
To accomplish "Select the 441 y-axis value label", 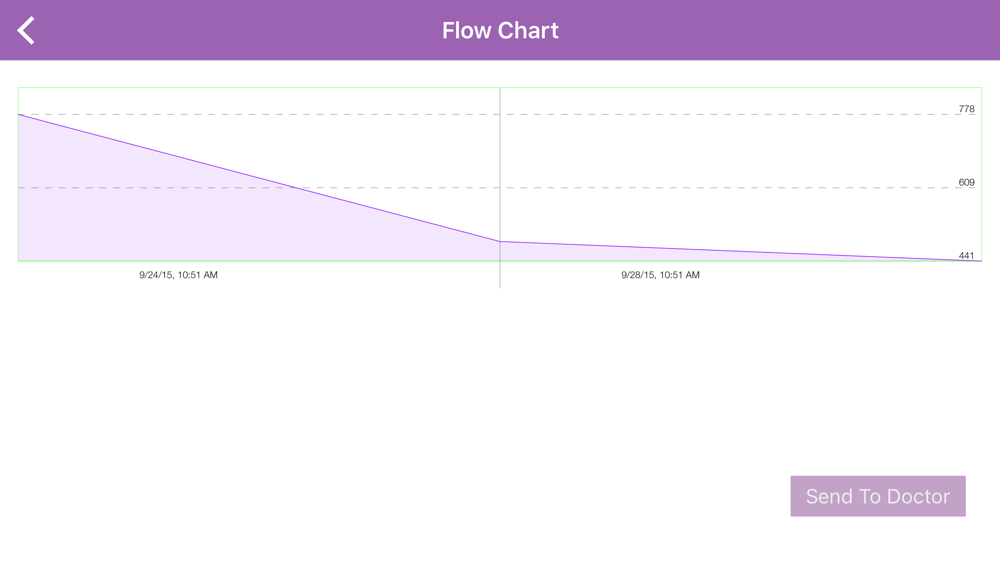I will (x=966, y=255).
